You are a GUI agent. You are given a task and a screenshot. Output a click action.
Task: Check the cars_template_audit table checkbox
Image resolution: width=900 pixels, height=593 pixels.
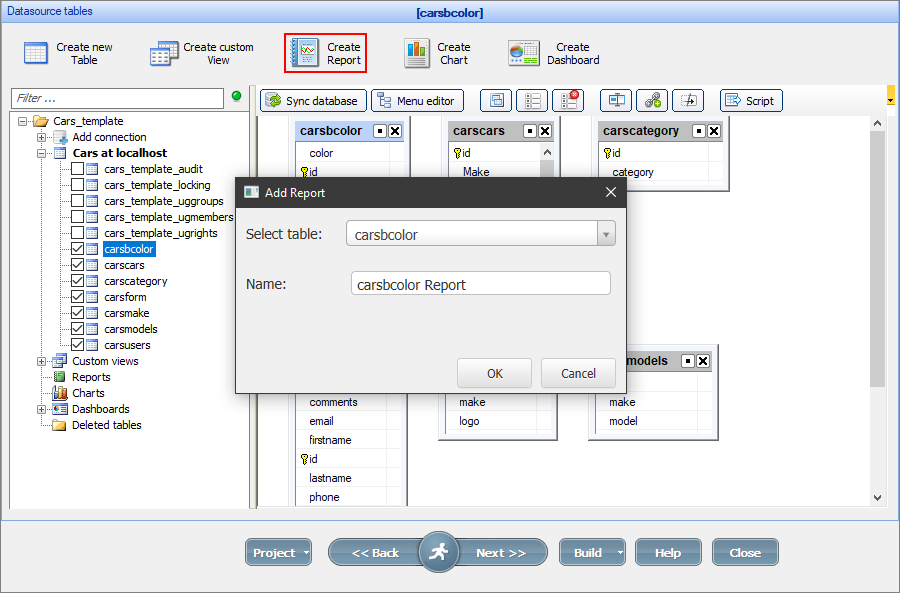77,169
